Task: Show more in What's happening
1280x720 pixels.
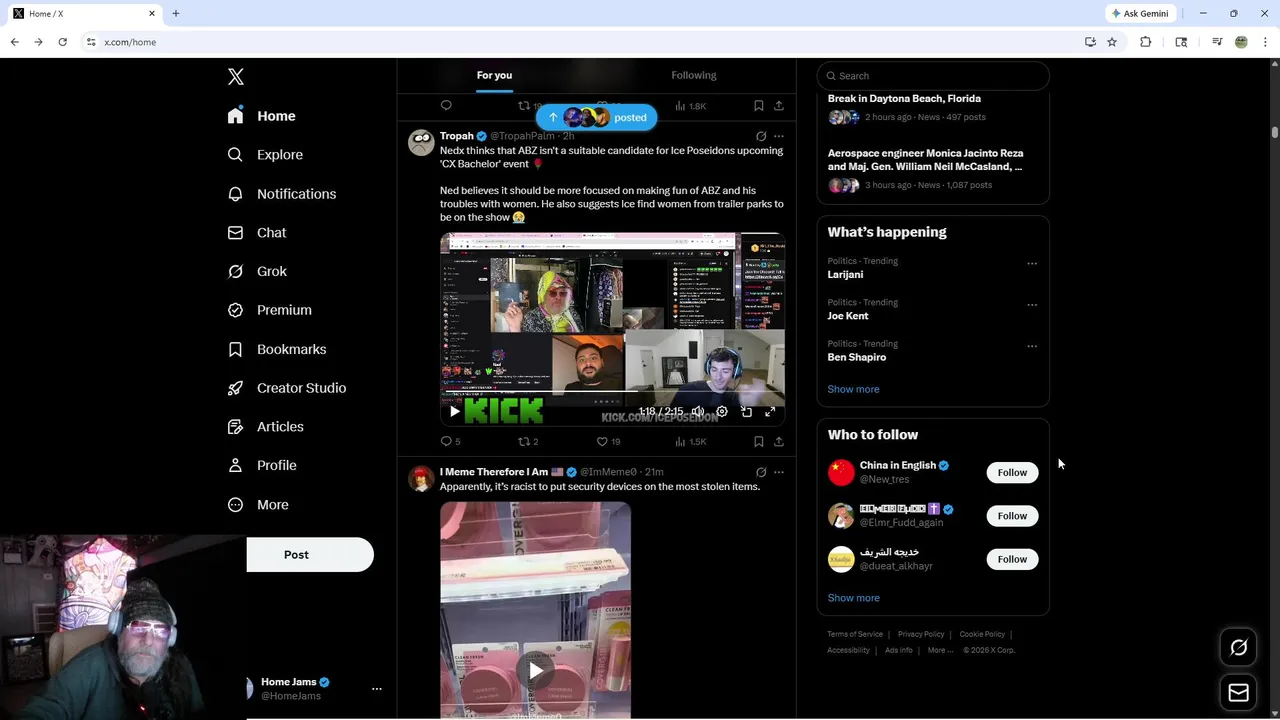Action: click(x=853, y=389)
